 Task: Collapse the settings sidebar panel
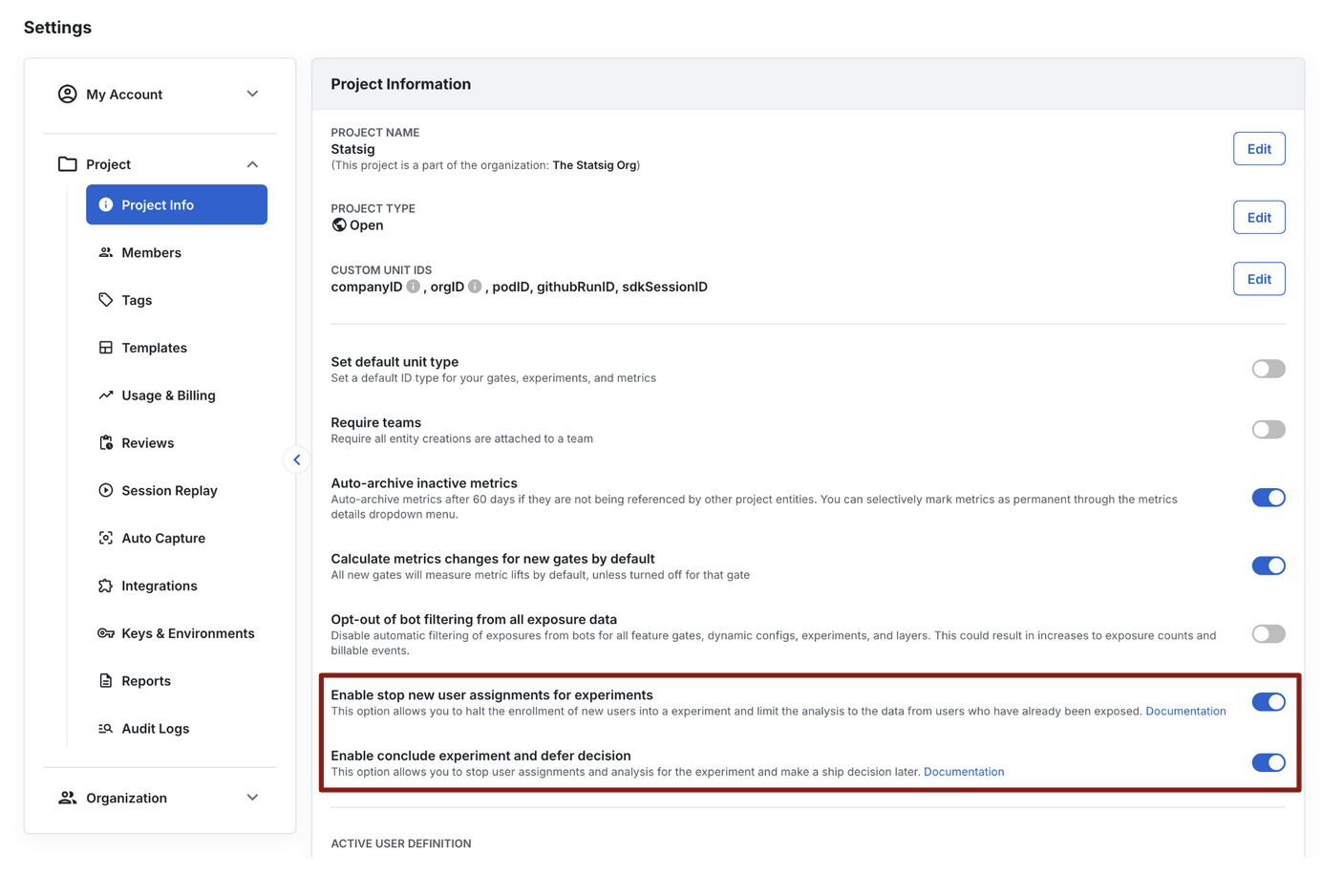point(297,459)
